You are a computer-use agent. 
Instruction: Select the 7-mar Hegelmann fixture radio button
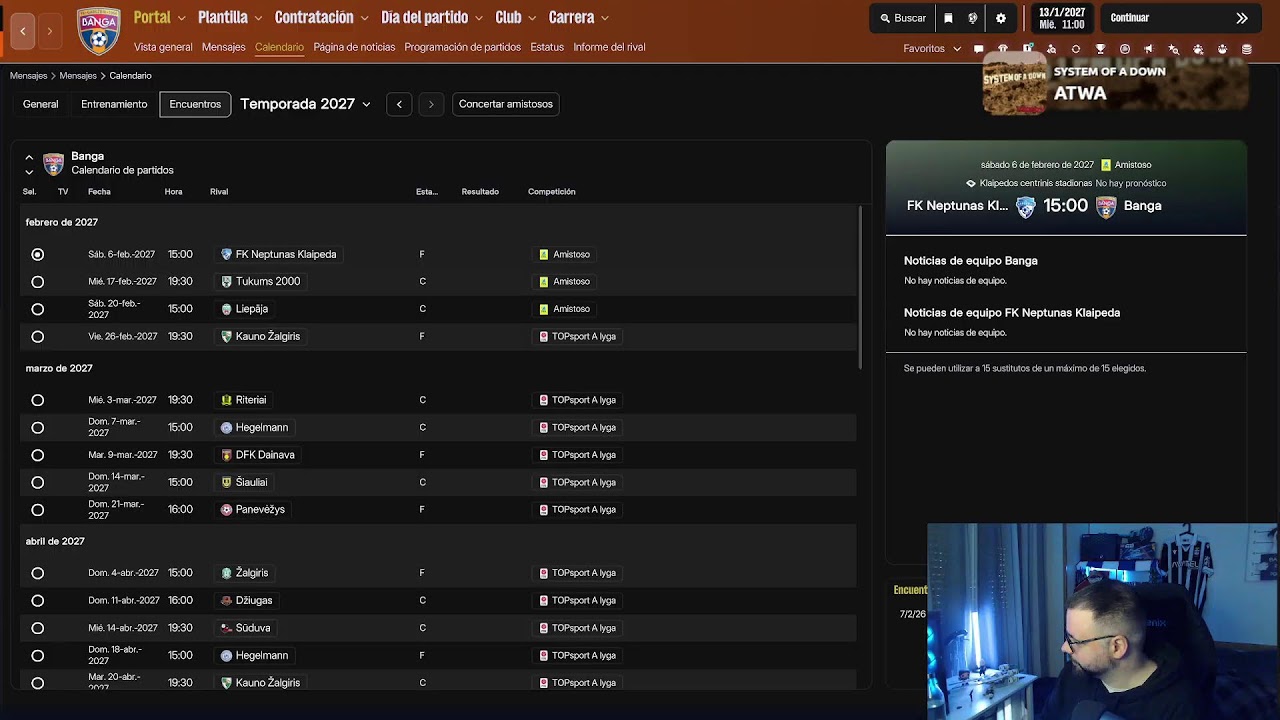point(37,428)
